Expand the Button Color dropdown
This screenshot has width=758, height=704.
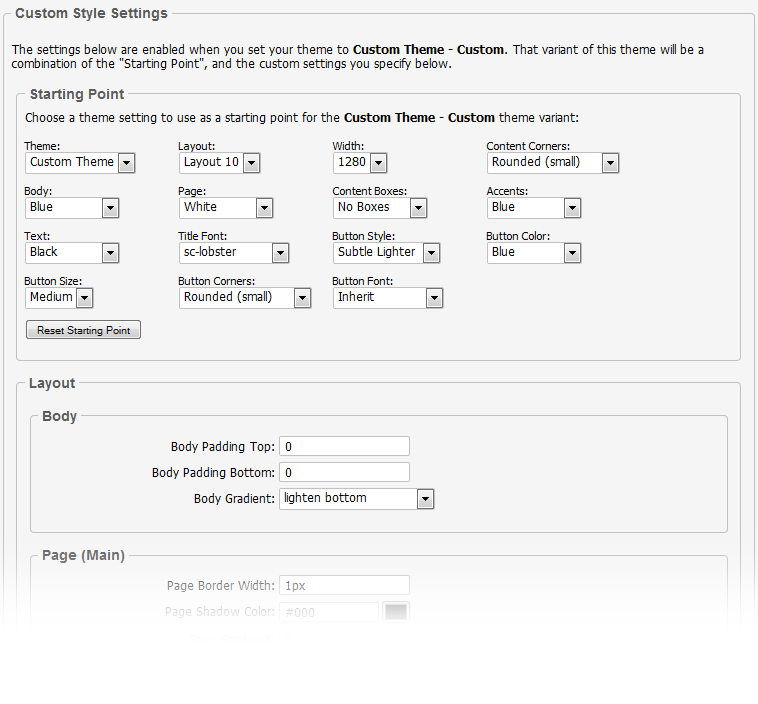[534, 252]
